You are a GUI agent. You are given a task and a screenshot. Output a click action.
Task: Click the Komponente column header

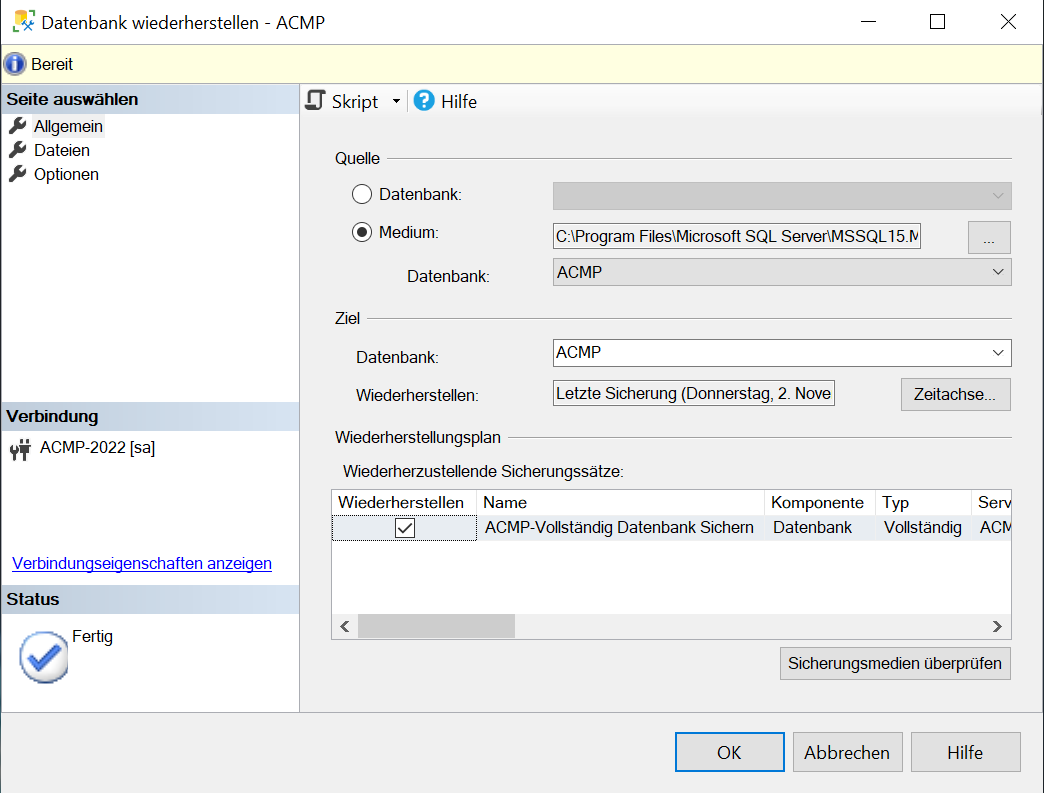pos(820,503)
